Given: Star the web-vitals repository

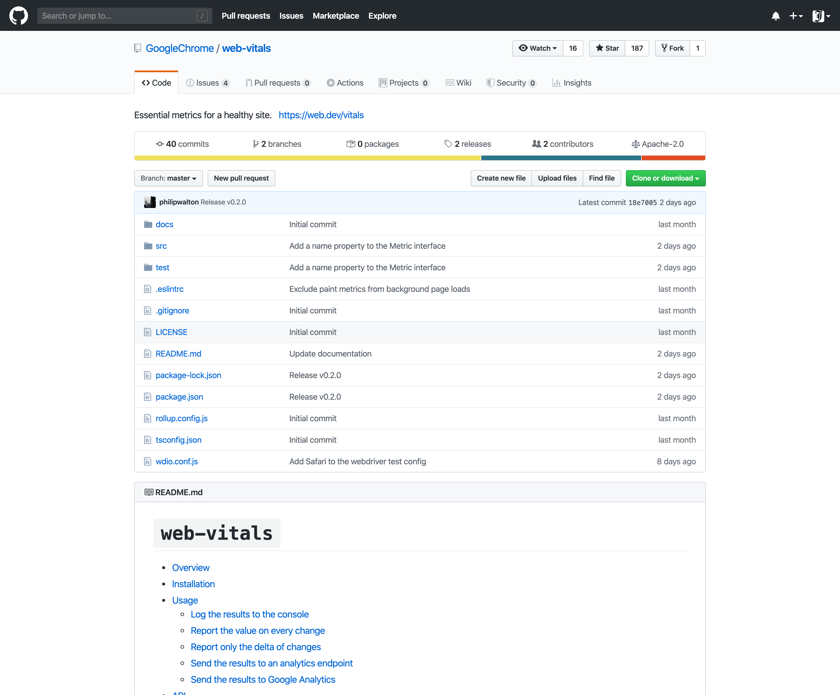Looking at the screenshot, I should (607, 48).
